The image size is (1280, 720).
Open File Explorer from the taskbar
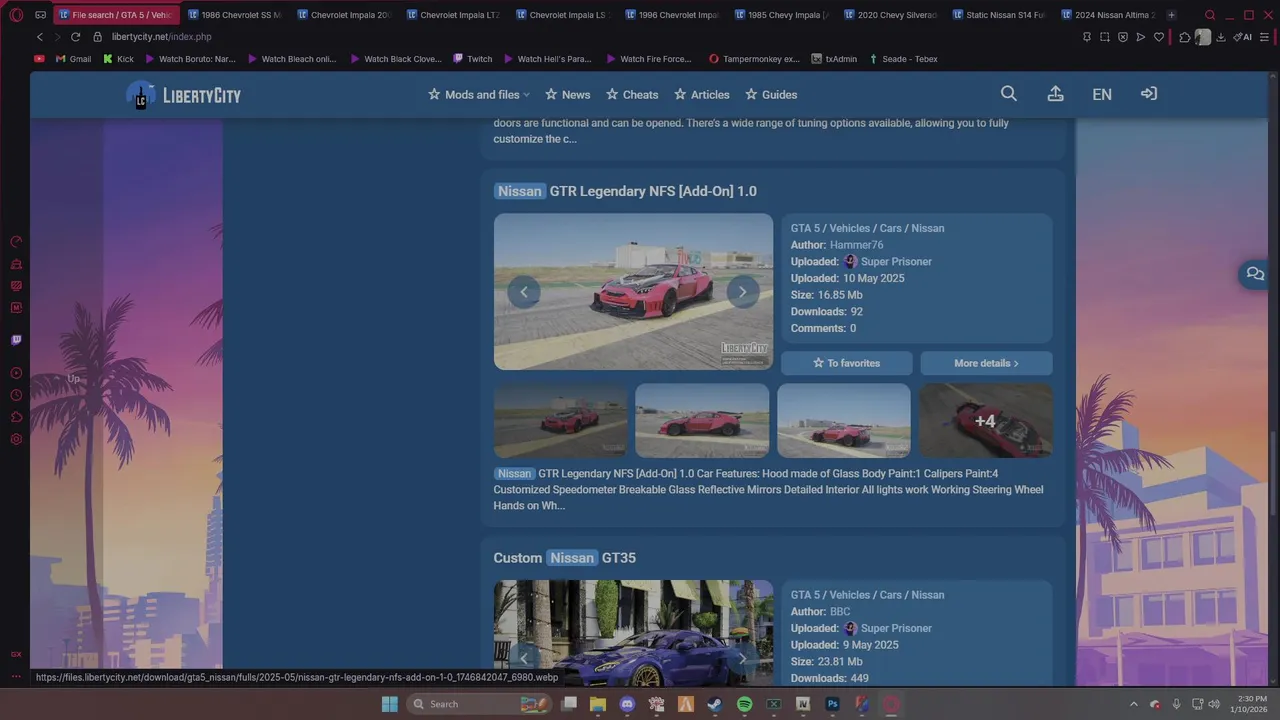click(x=598, y=704)
